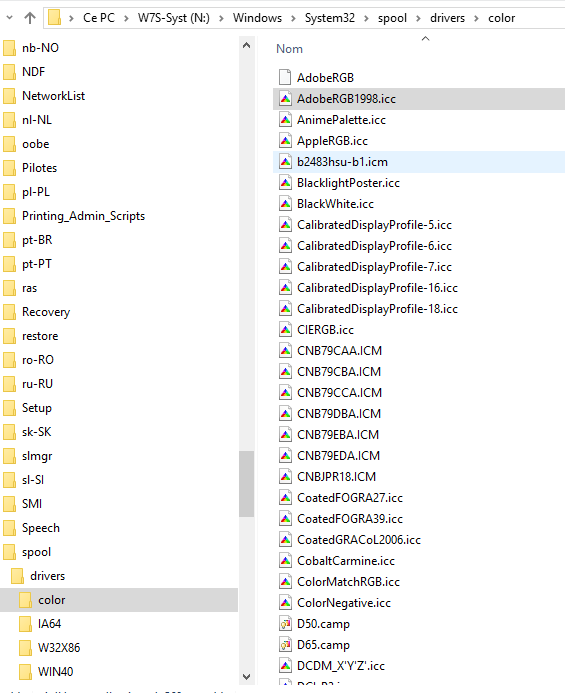
Task: Expand the chevron after Ce PC in breadcrumb
Action: pos(126,18)
